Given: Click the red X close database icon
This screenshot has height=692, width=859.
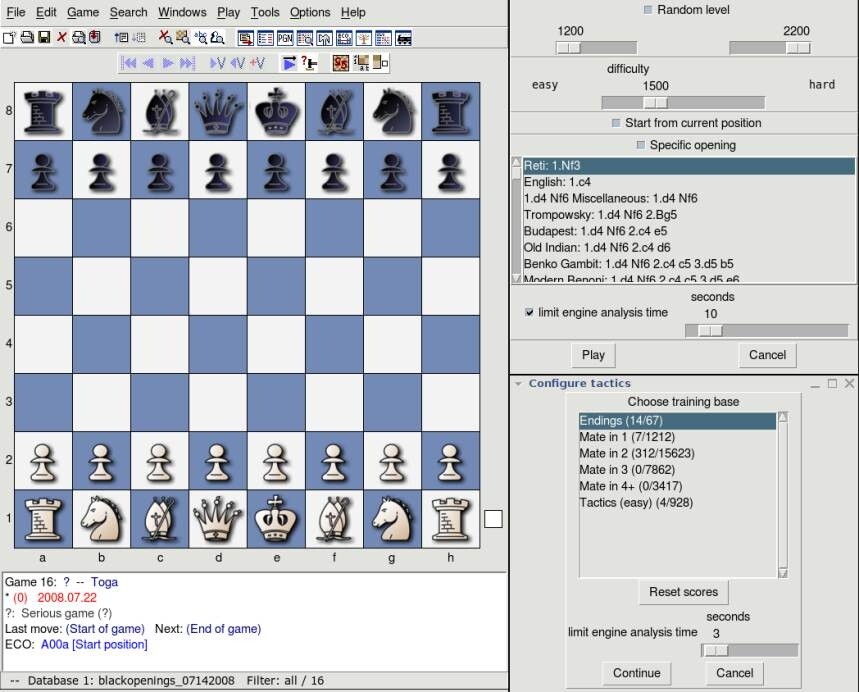Looking at the screenshot, I should (61, 38).
